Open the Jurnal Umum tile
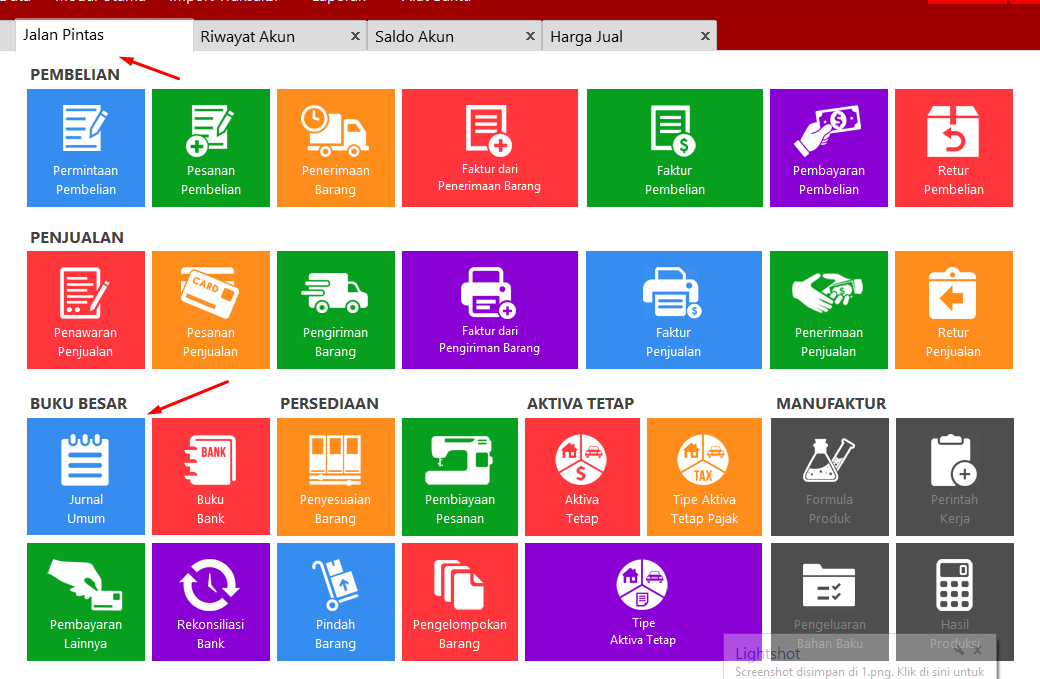 coord(86,476)
